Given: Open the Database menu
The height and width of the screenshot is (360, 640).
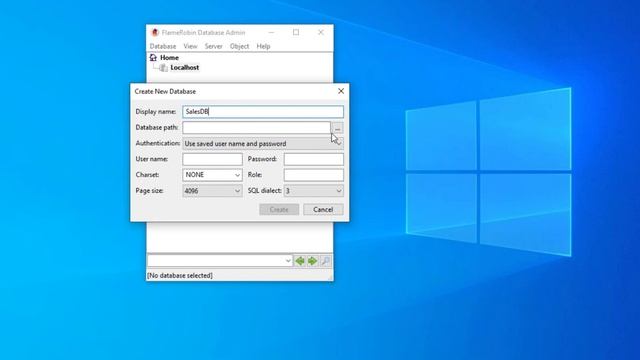Looking at the screenshot, I should pos(163,46).
